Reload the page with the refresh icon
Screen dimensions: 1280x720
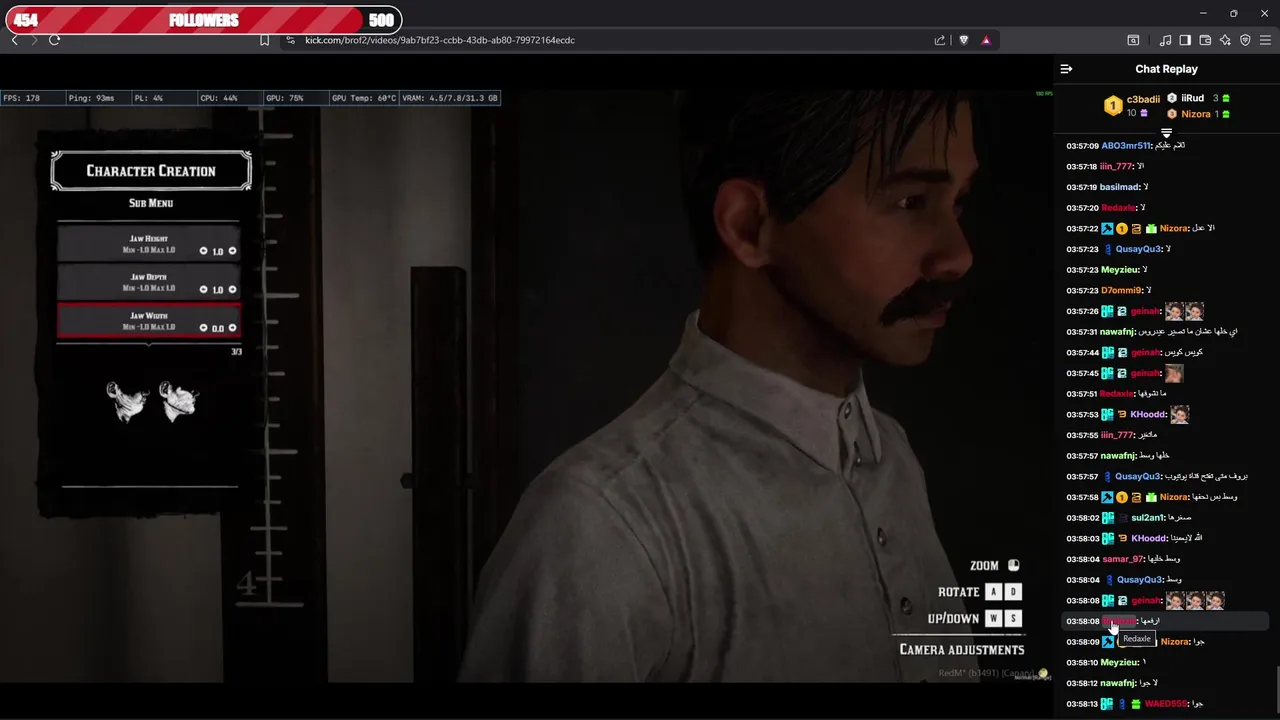(54, 40)
